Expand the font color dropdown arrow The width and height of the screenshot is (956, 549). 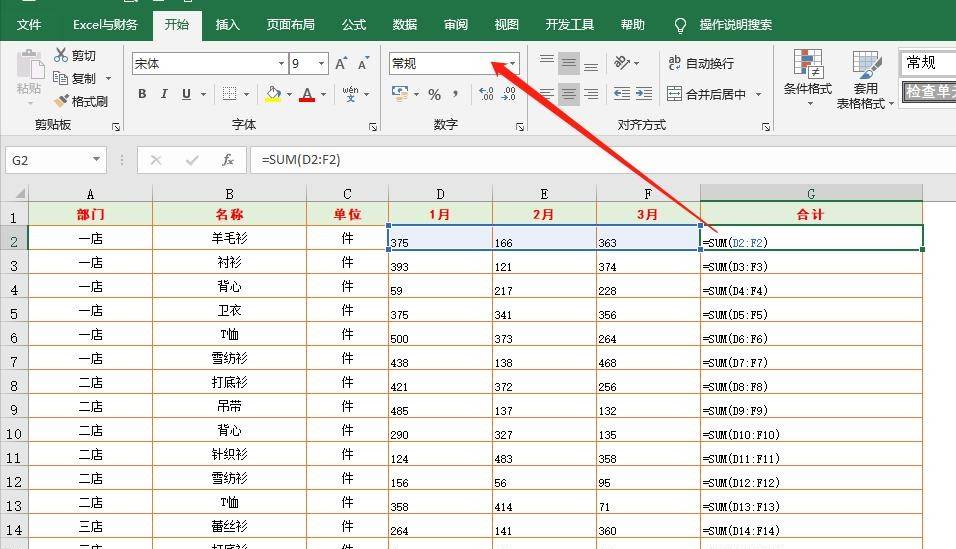[323, 94]
